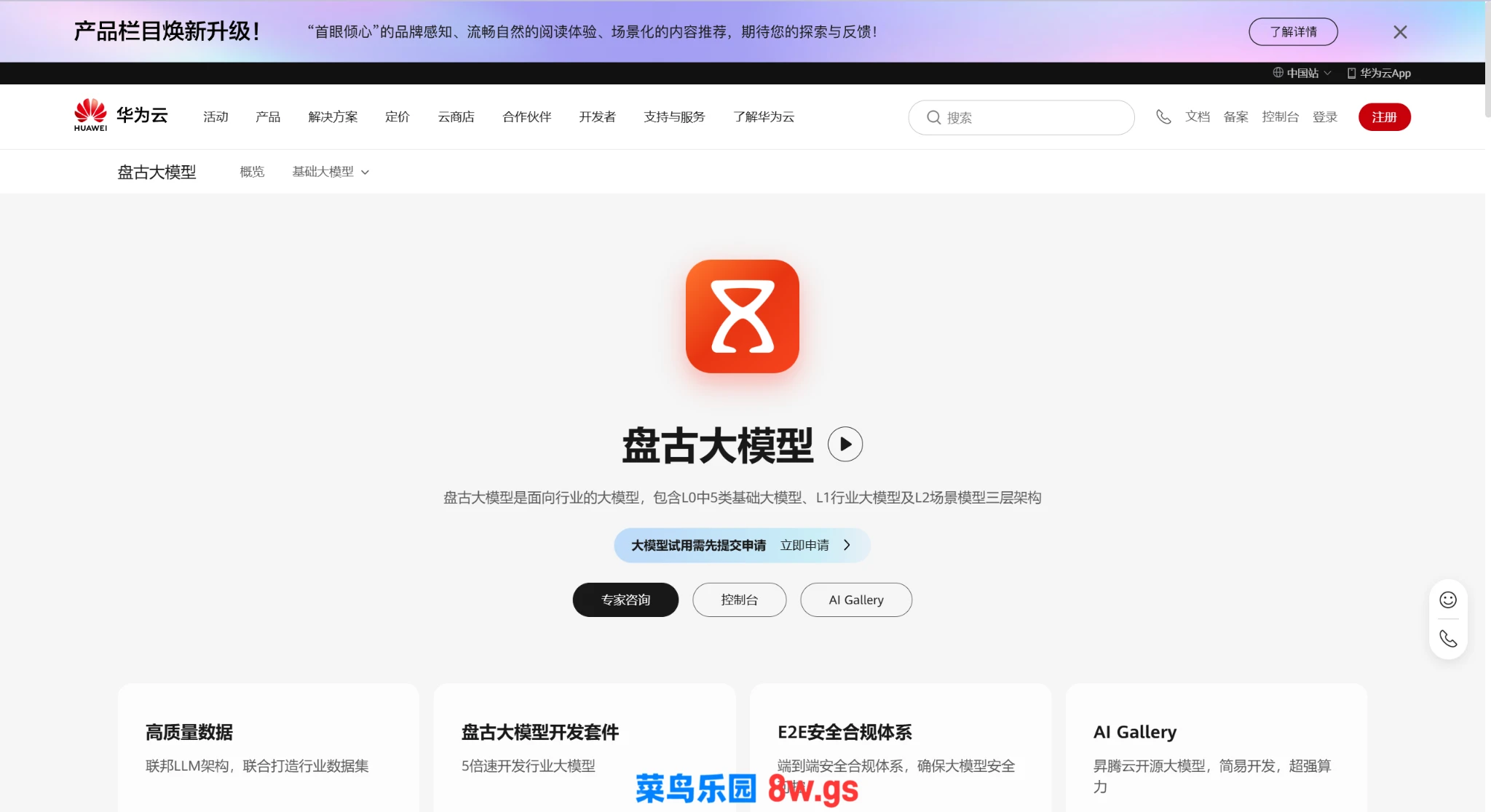Open the 活动 menu

coord(215,116)
